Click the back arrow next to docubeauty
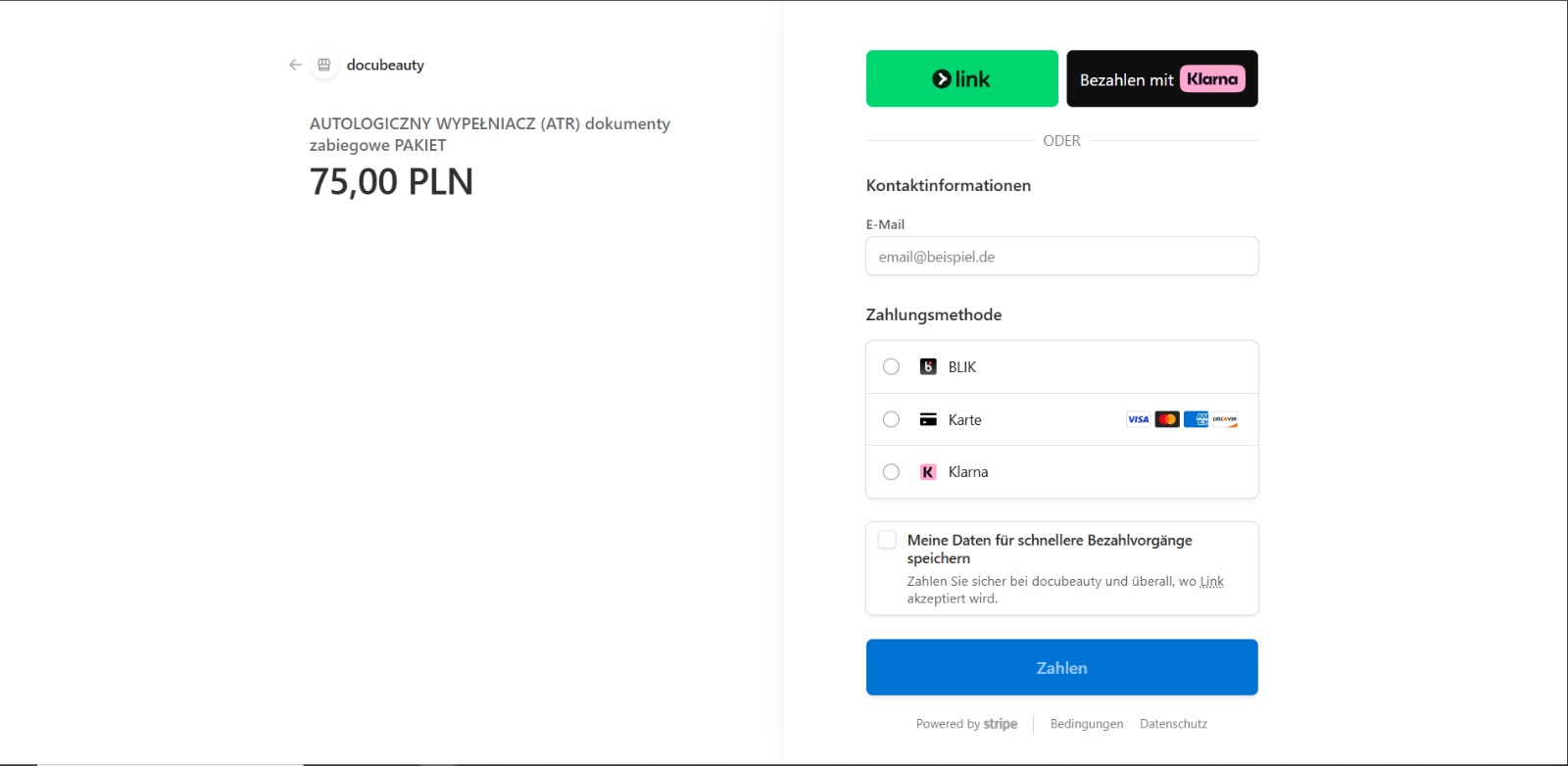 295,65
